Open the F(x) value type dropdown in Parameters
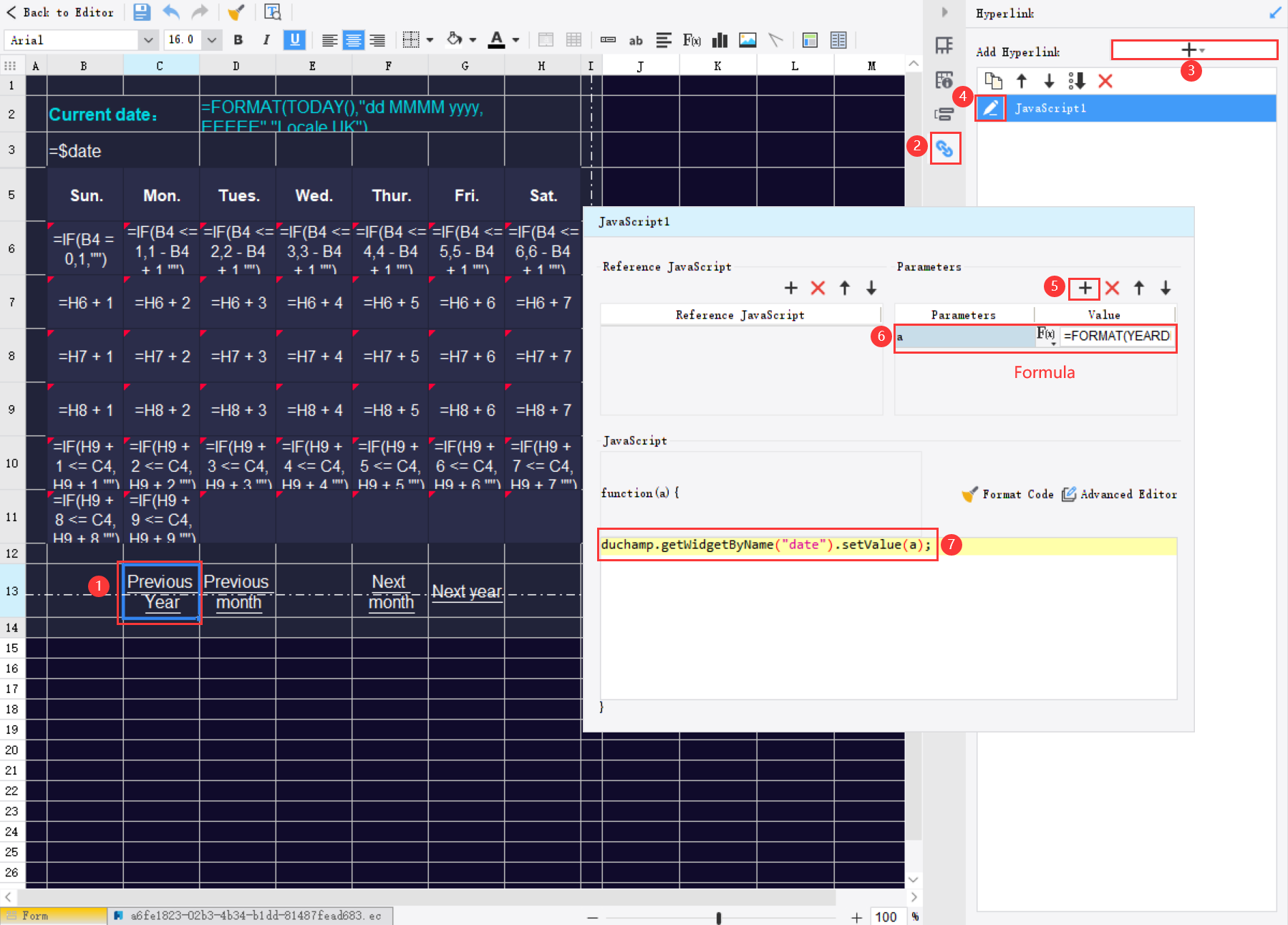This screenshot has width=1288, height=925. tap(1047, 336)
